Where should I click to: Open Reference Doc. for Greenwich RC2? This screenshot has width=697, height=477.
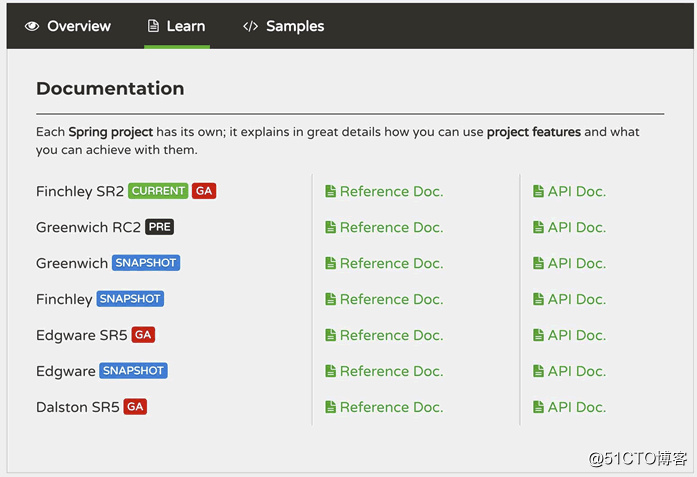point(384,227)
